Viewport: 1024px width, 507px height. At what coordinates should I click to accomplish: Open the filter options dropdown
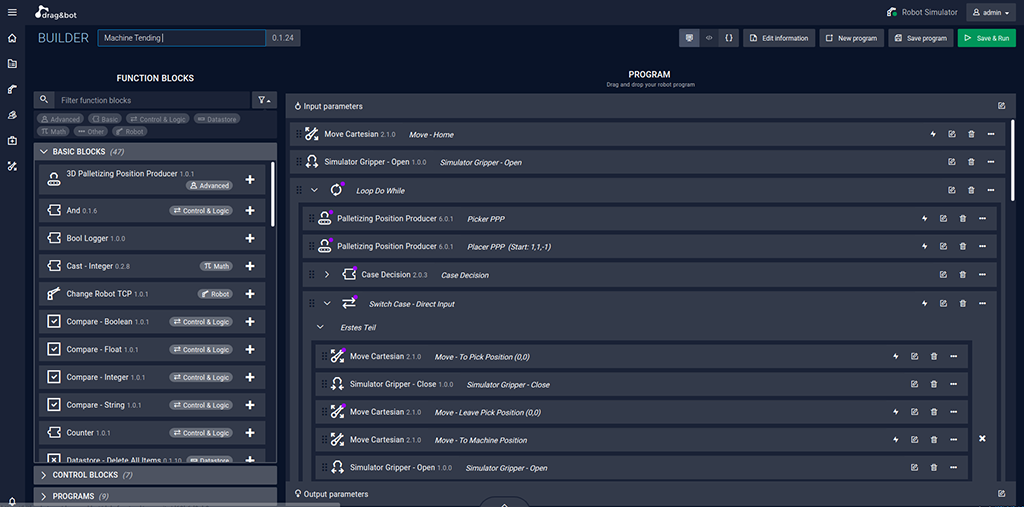click(x=264, y=100)
